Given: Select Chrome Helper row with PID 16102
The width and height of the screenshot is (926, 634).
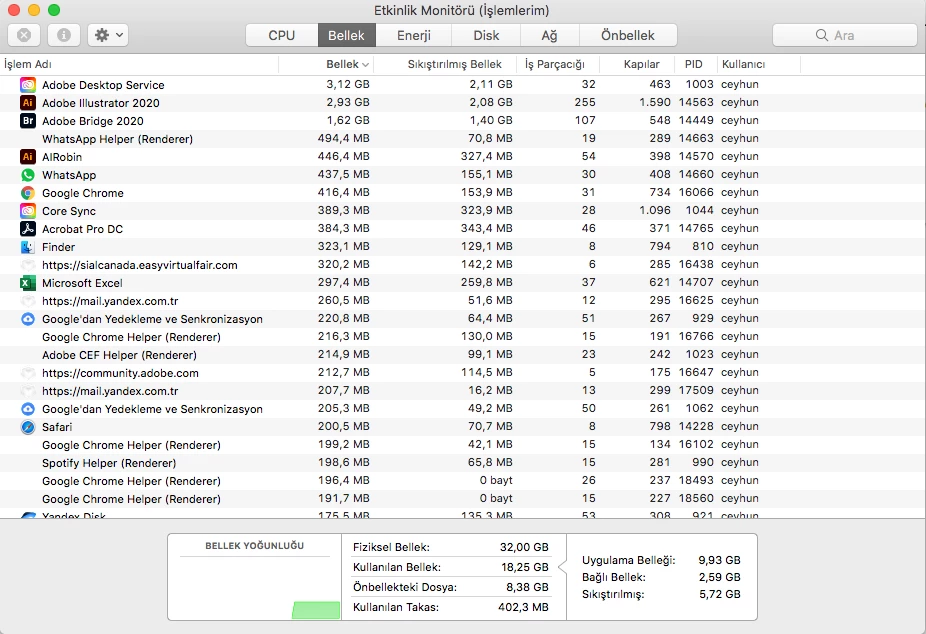Looking at the screenshot, I should (463, 445).
